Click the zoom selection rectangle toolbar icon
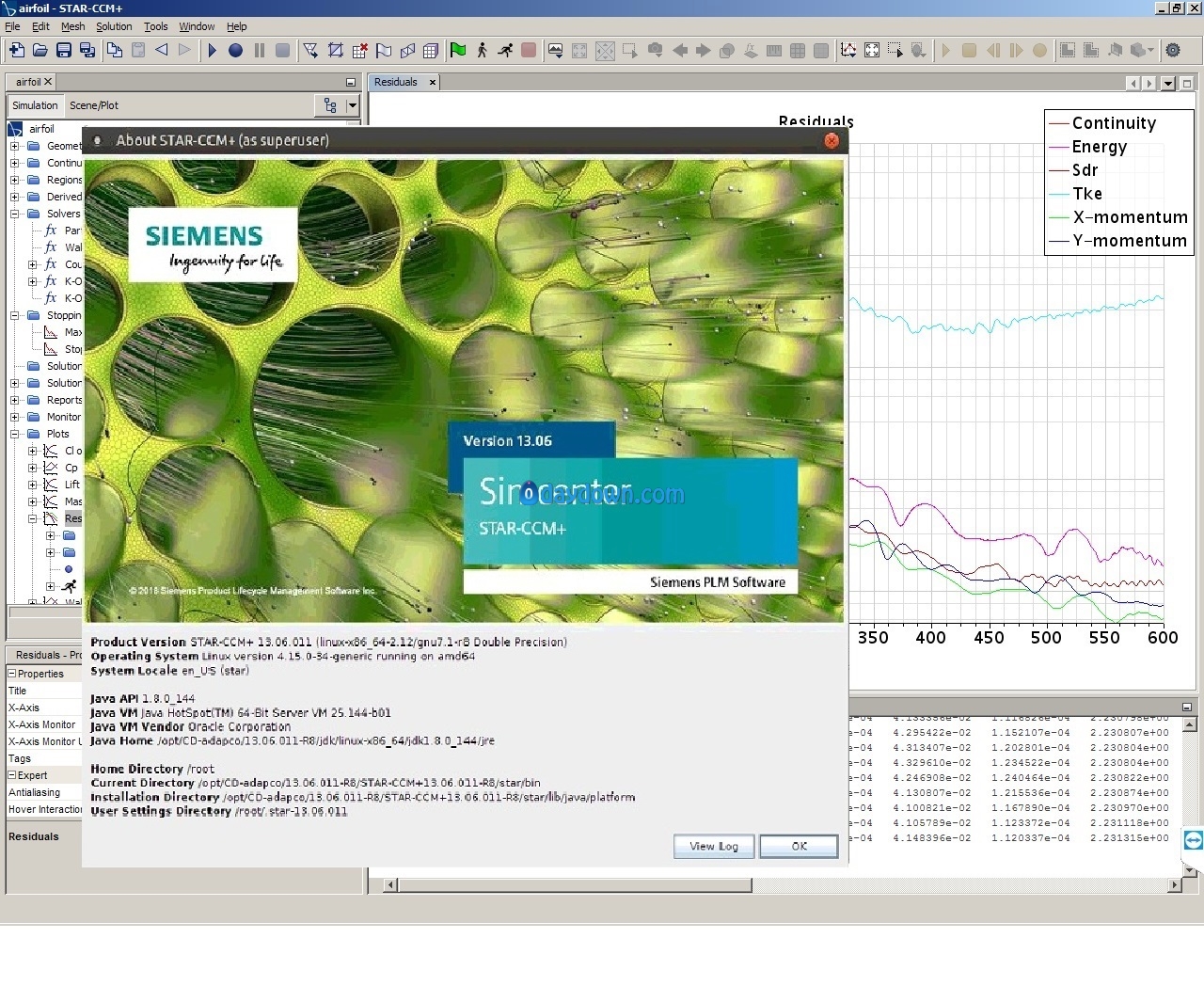1204x986 pixels. (x=895, y=50)
